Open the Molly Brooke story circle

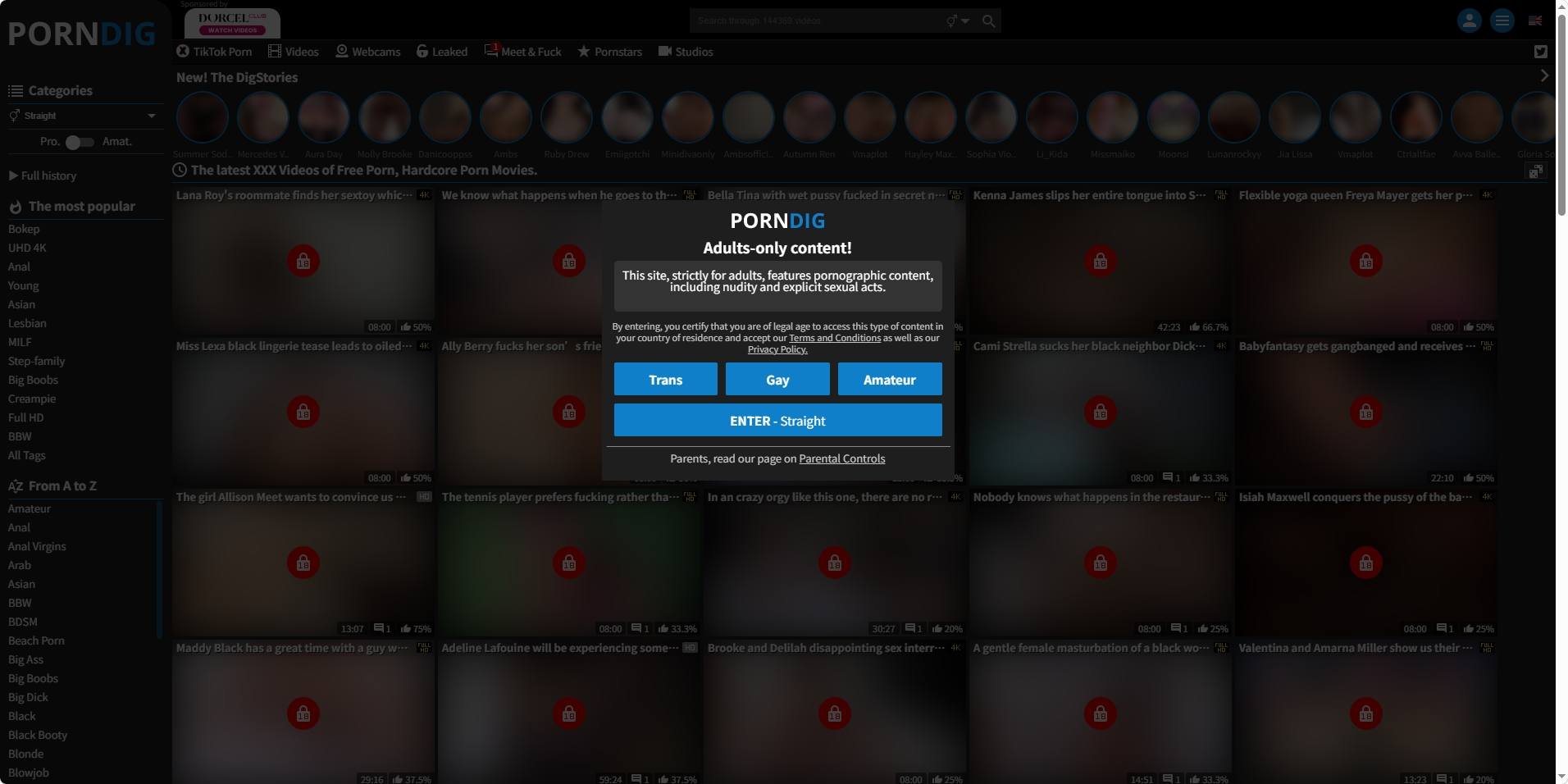pyautogui.click(x=385, y=117)
